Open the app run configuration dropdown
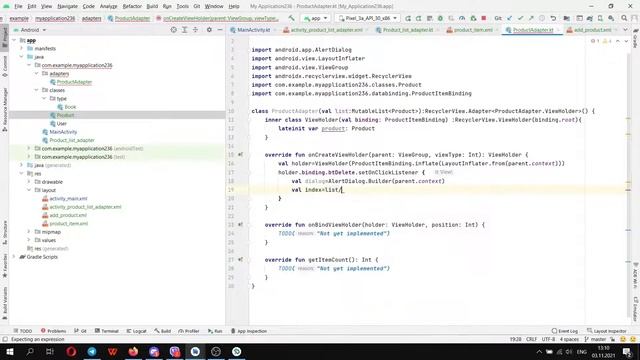 tap(316, 18)
